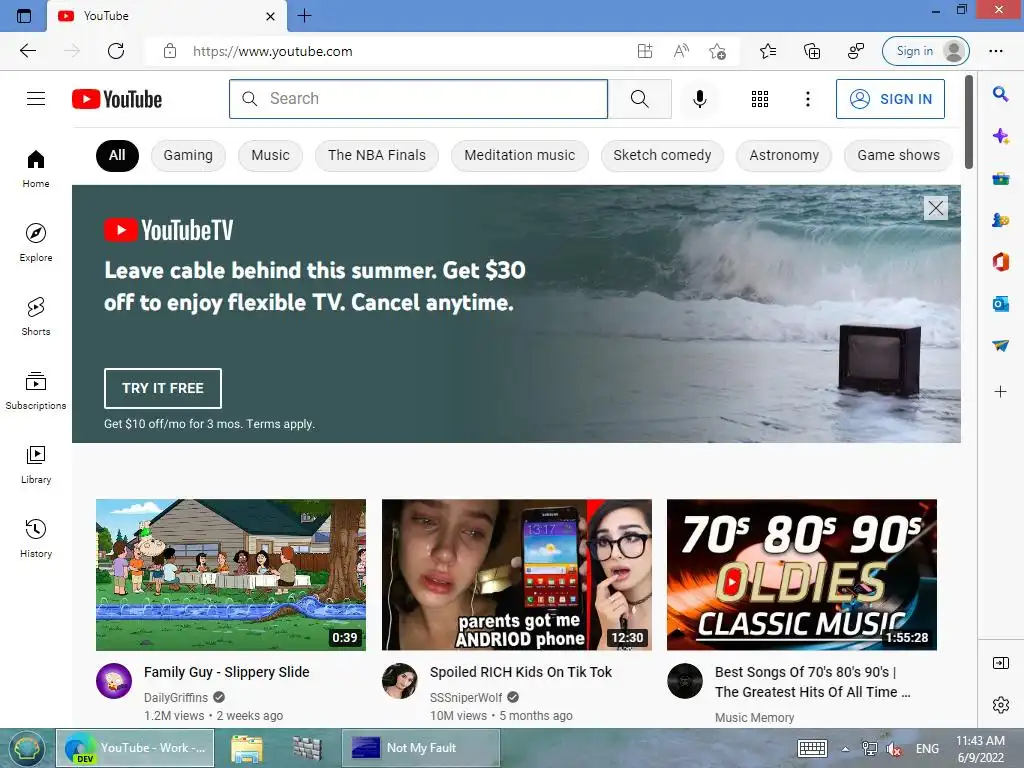The image size is (1024, 768).
Task: Click the page vertical scrollbar
Action: coord(968,121)
